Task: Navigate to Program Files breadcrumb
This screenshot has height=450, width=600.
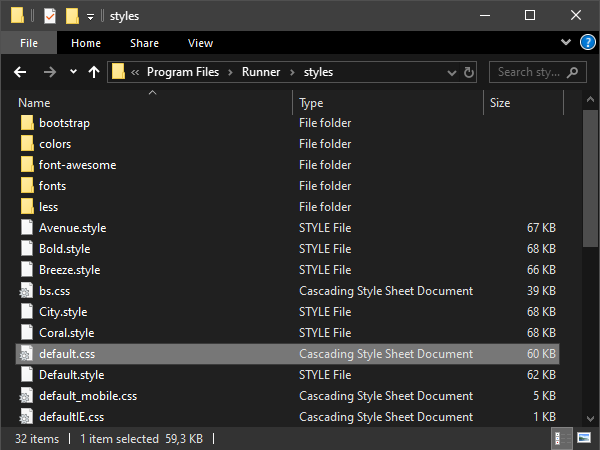Action: pos(183,72)
